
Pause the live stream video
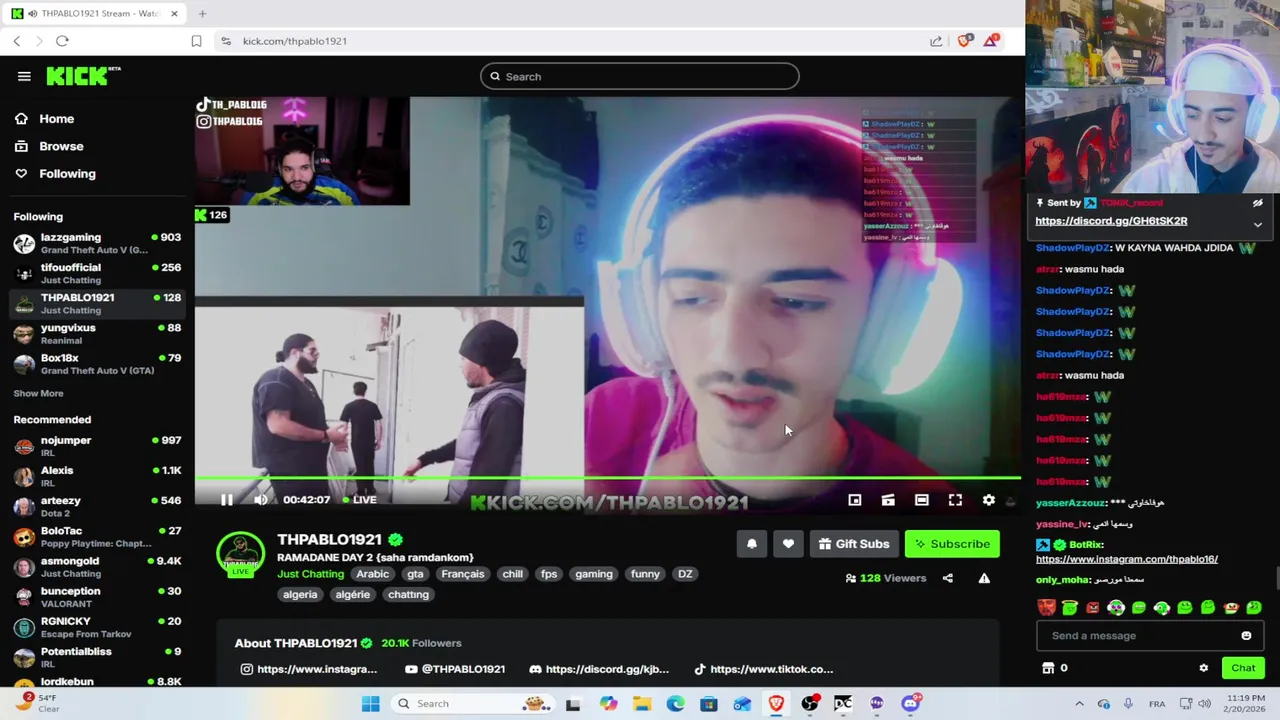(x=227, y=500)
